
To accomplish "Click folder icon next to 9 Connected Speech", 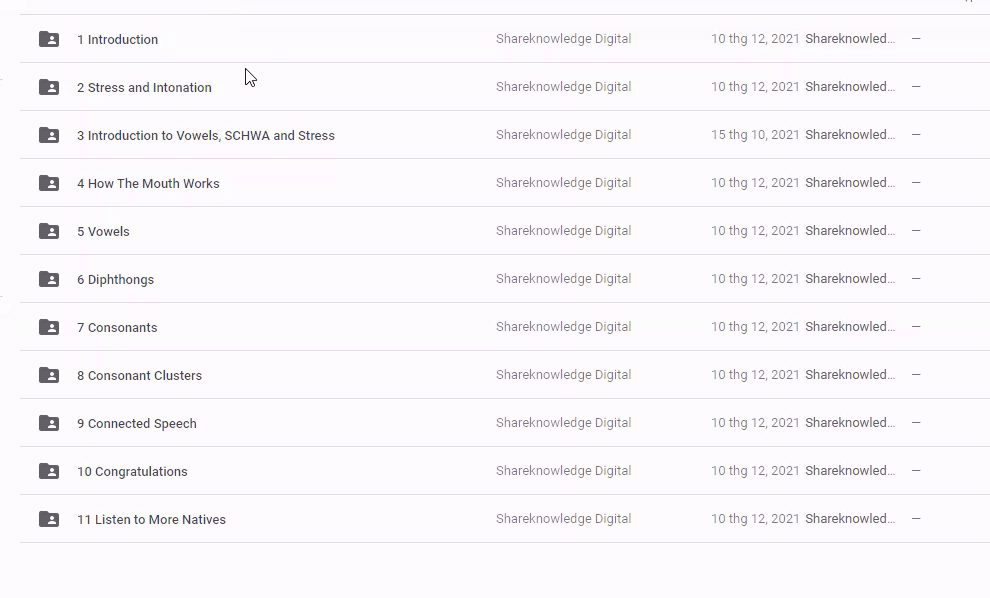I will coord(49,423).
